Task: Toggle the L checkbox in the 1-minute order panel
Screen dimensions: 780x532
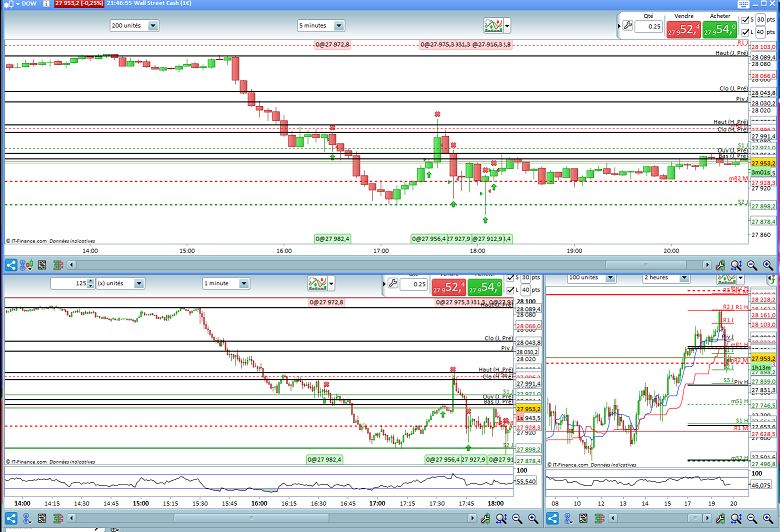Action: (510, 290)
